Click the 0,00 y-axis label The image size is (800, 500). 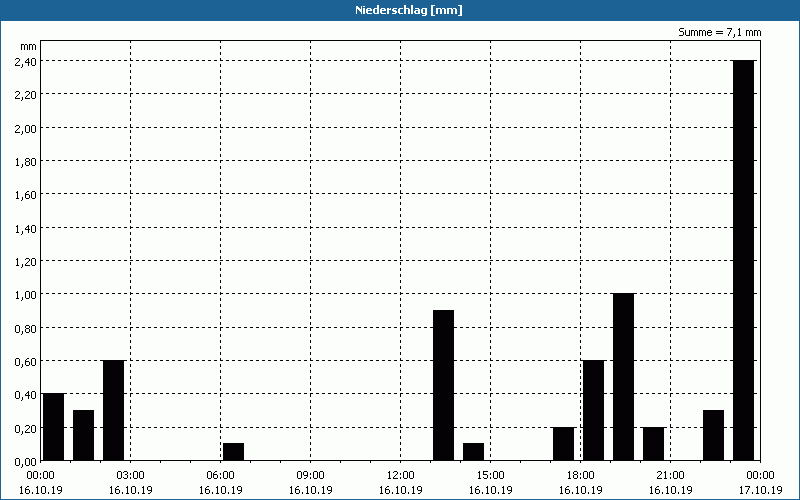pos(26,461)
